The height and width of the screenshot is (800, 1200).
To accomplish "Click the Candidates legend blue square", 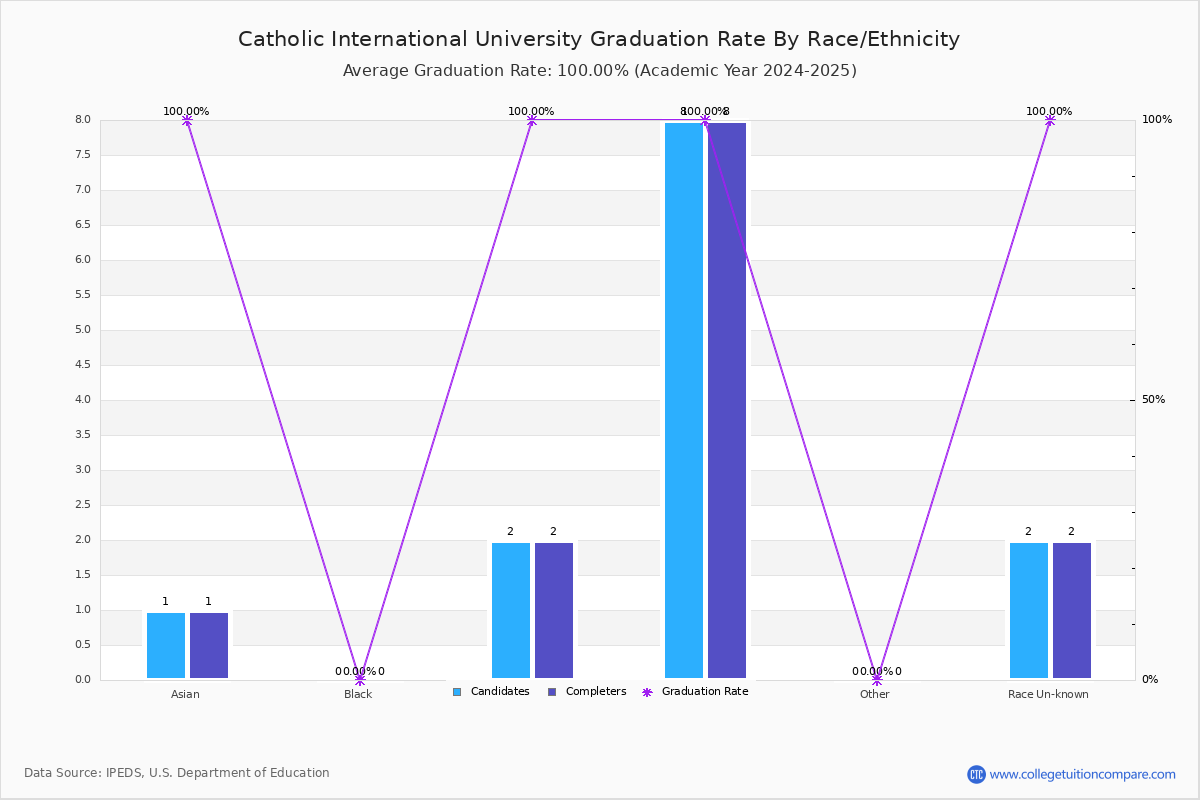I will click(x=457, y=692).
